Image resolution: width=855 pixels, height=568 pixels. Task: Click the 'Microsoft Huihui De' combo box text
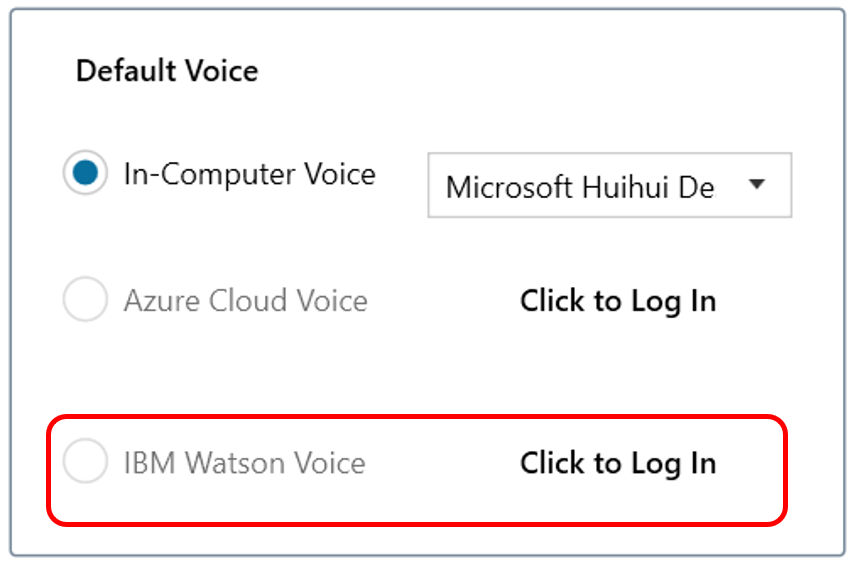[x=580, y=187]
